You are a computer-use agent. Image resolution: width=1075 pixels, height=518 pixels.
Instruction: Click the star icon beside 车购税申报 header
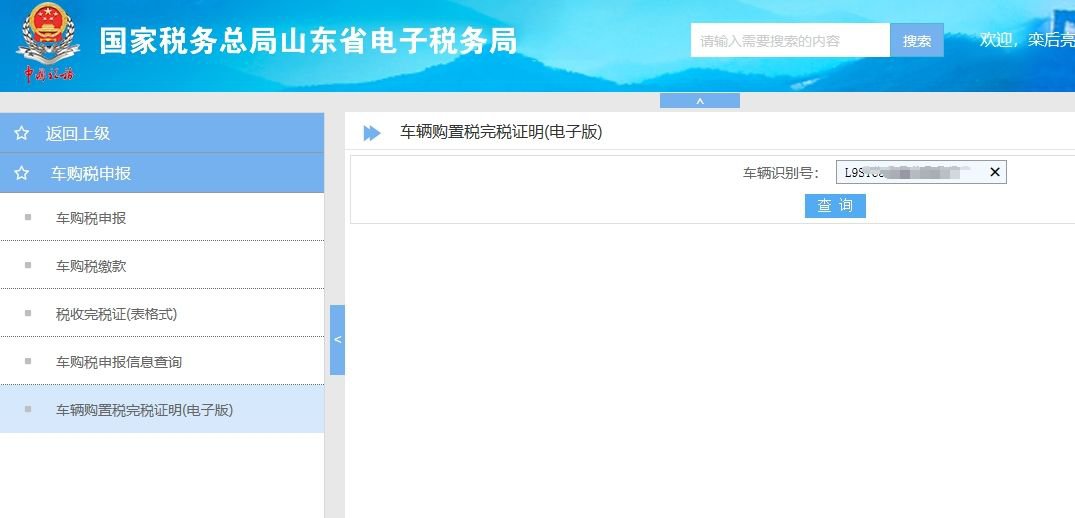point(21,173)
